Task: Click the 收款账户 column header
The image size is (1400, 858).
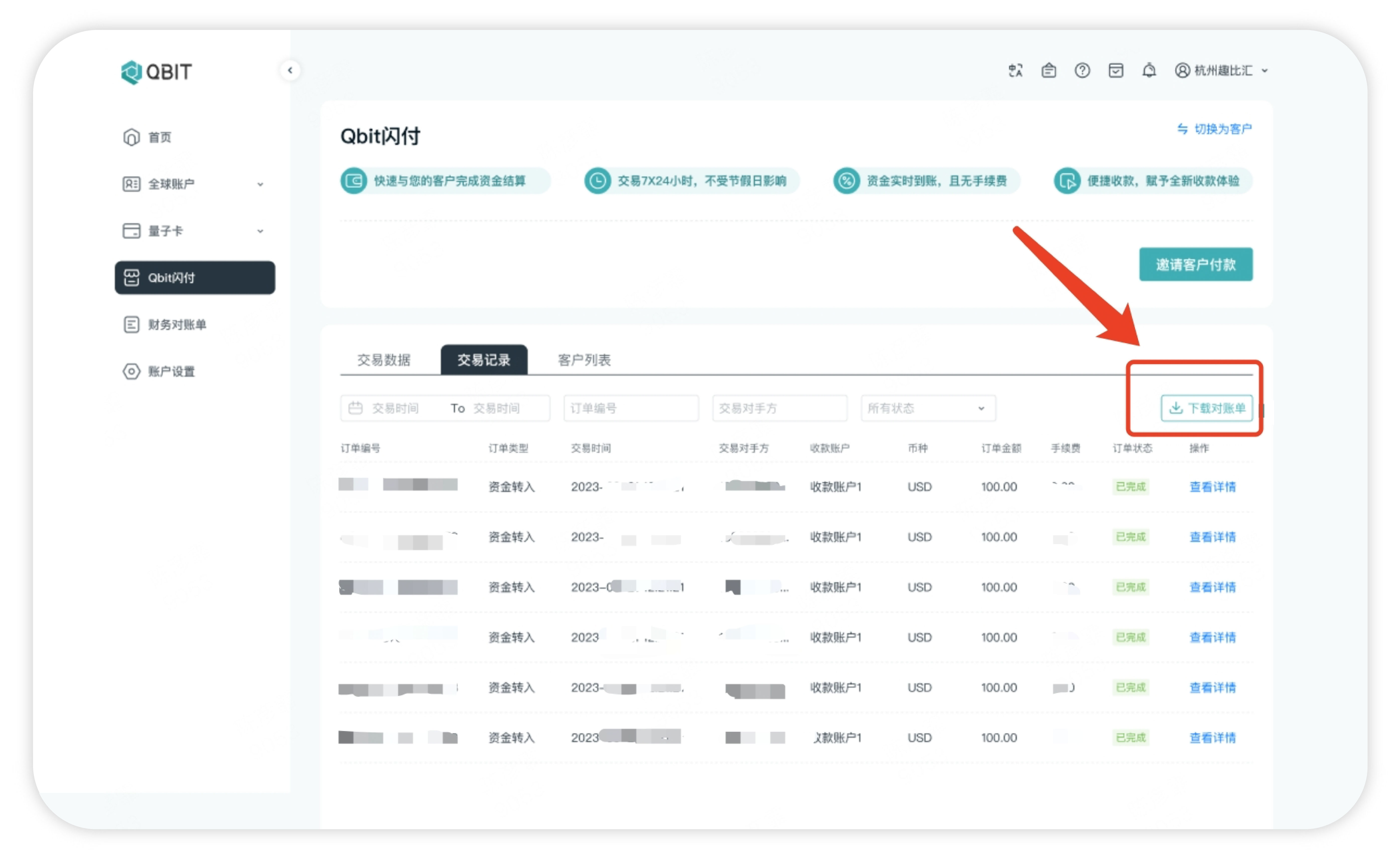Action: point(830,448)
